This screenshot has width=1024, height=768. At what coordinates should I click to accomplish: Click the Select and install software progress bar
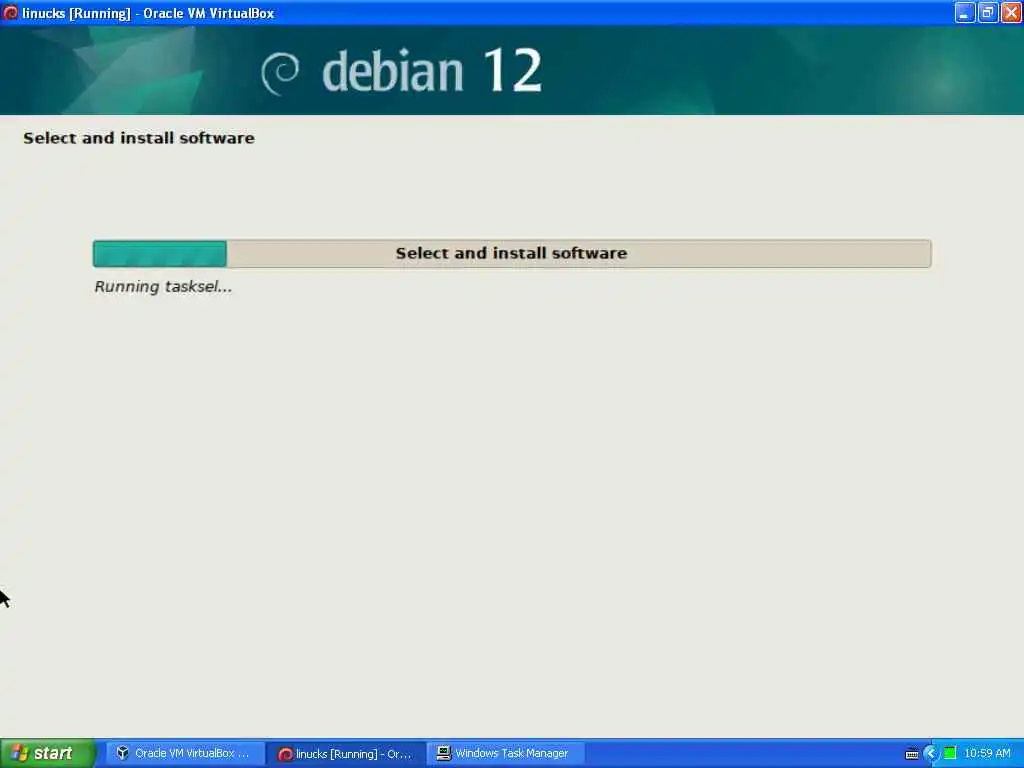[512, 253]
